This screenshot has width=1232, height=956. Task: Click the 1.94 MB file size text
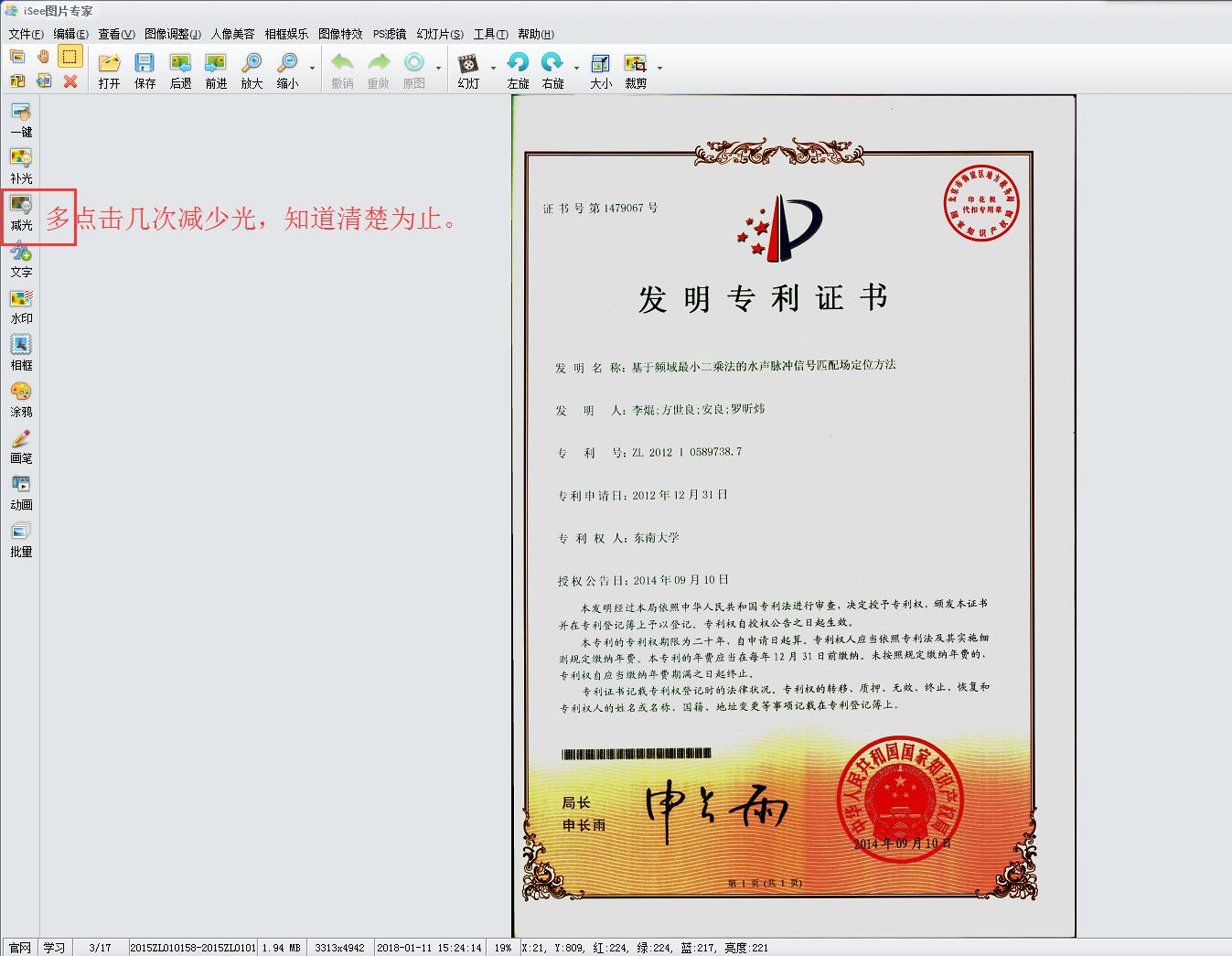[x=281, y=948]
